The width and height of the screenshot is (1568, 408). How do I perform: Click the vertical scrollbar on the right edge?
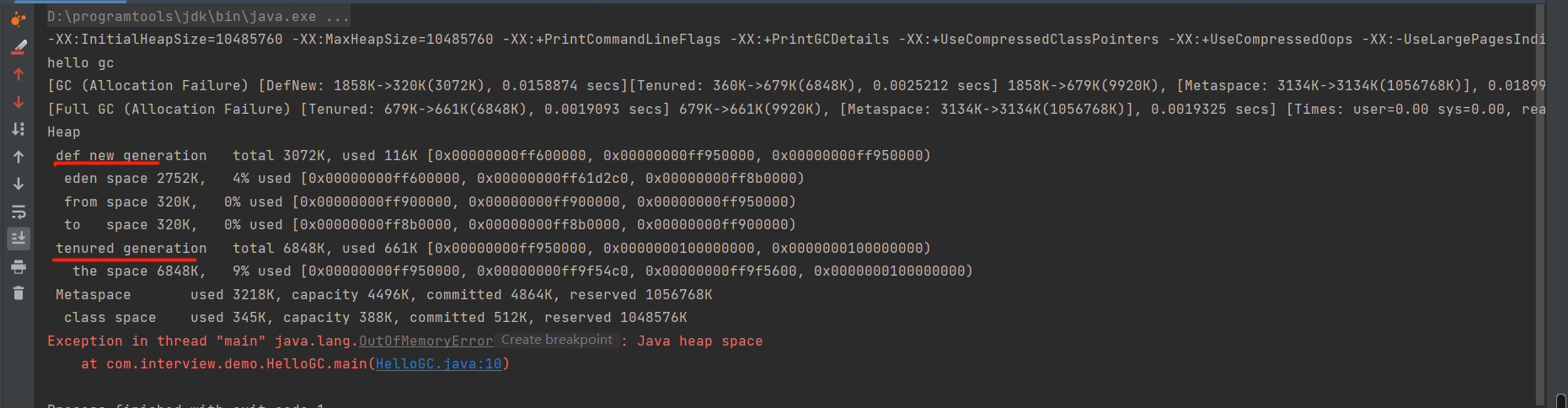click(x=1540, y=202)
